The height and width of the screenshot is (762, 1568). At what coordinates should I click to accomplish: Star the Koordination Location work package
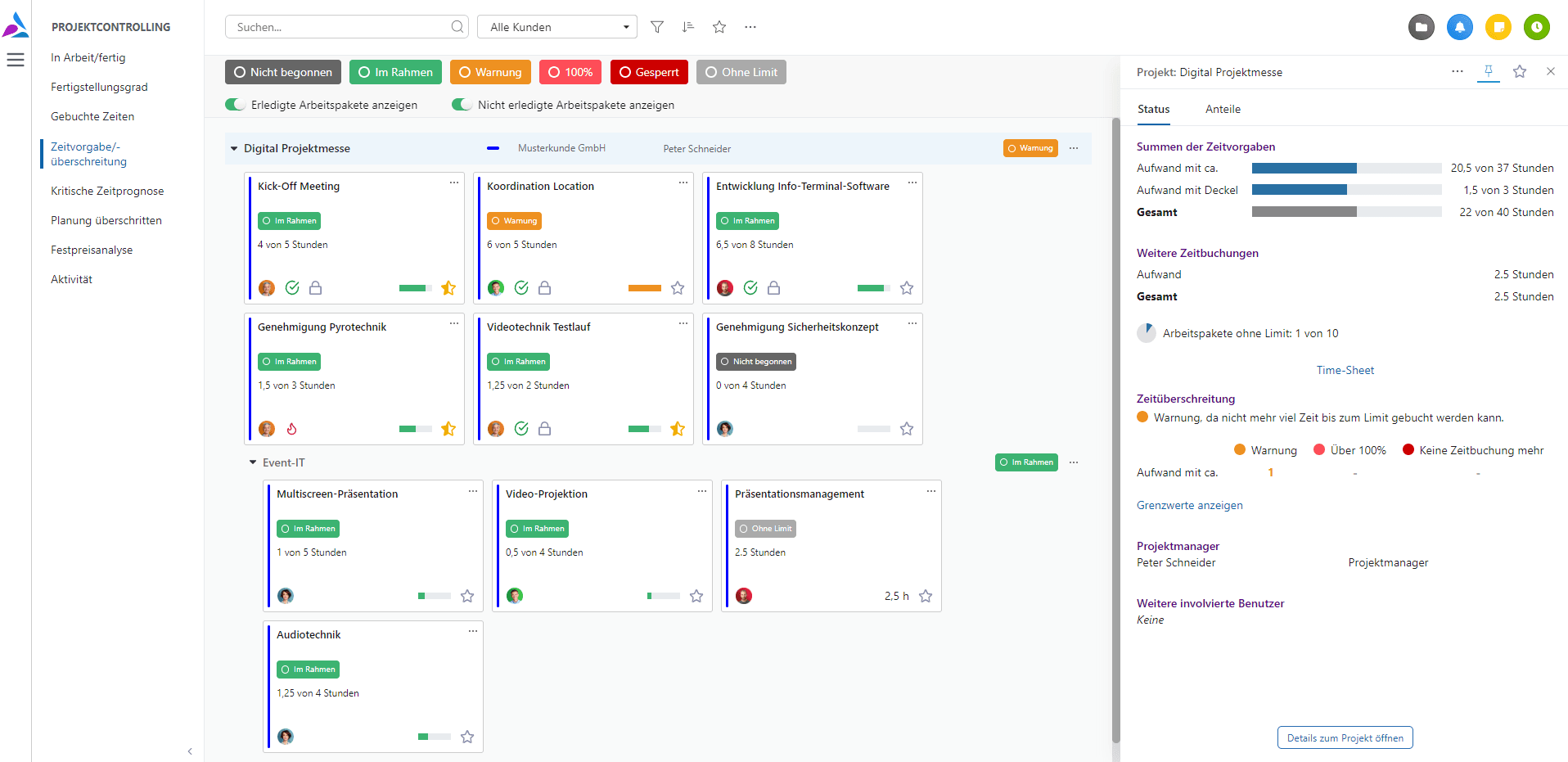pos(677,288)
